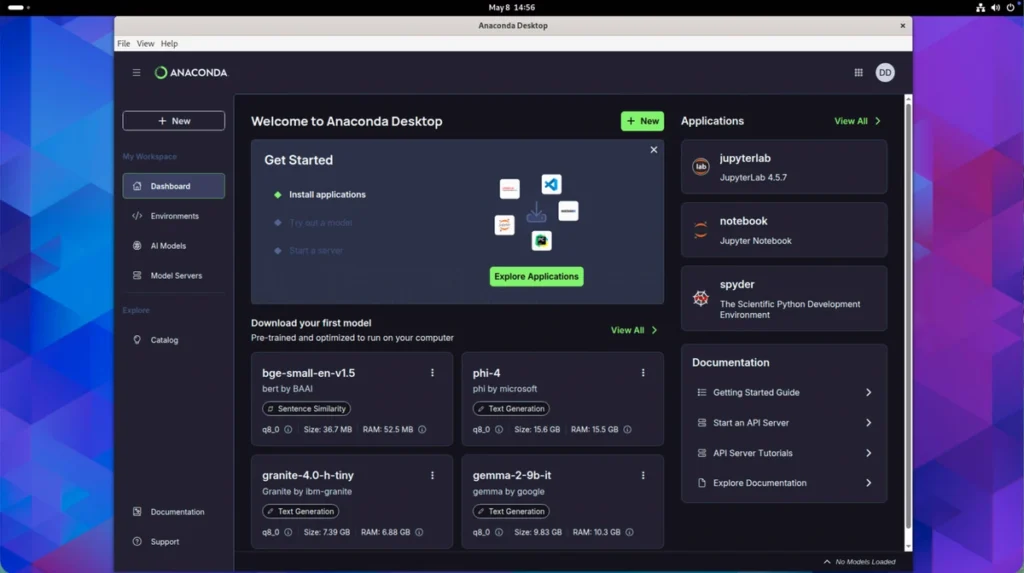Open phi-4 options menu

pos(643,372)
